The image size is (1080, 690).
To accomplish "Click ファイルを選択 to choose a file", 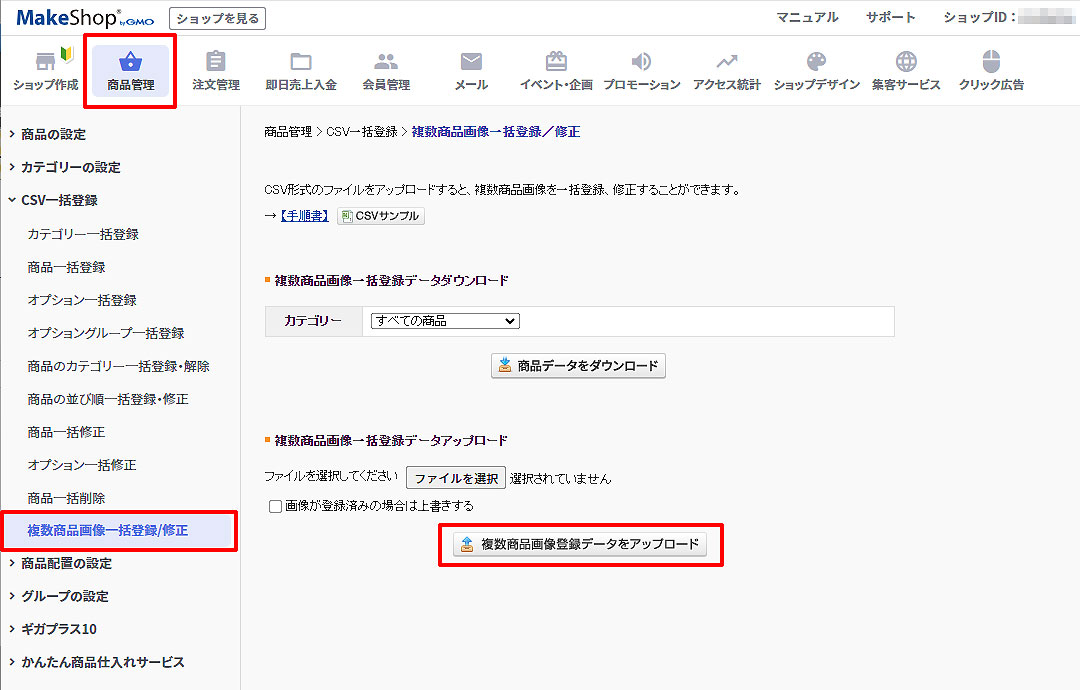I will 456,478.
